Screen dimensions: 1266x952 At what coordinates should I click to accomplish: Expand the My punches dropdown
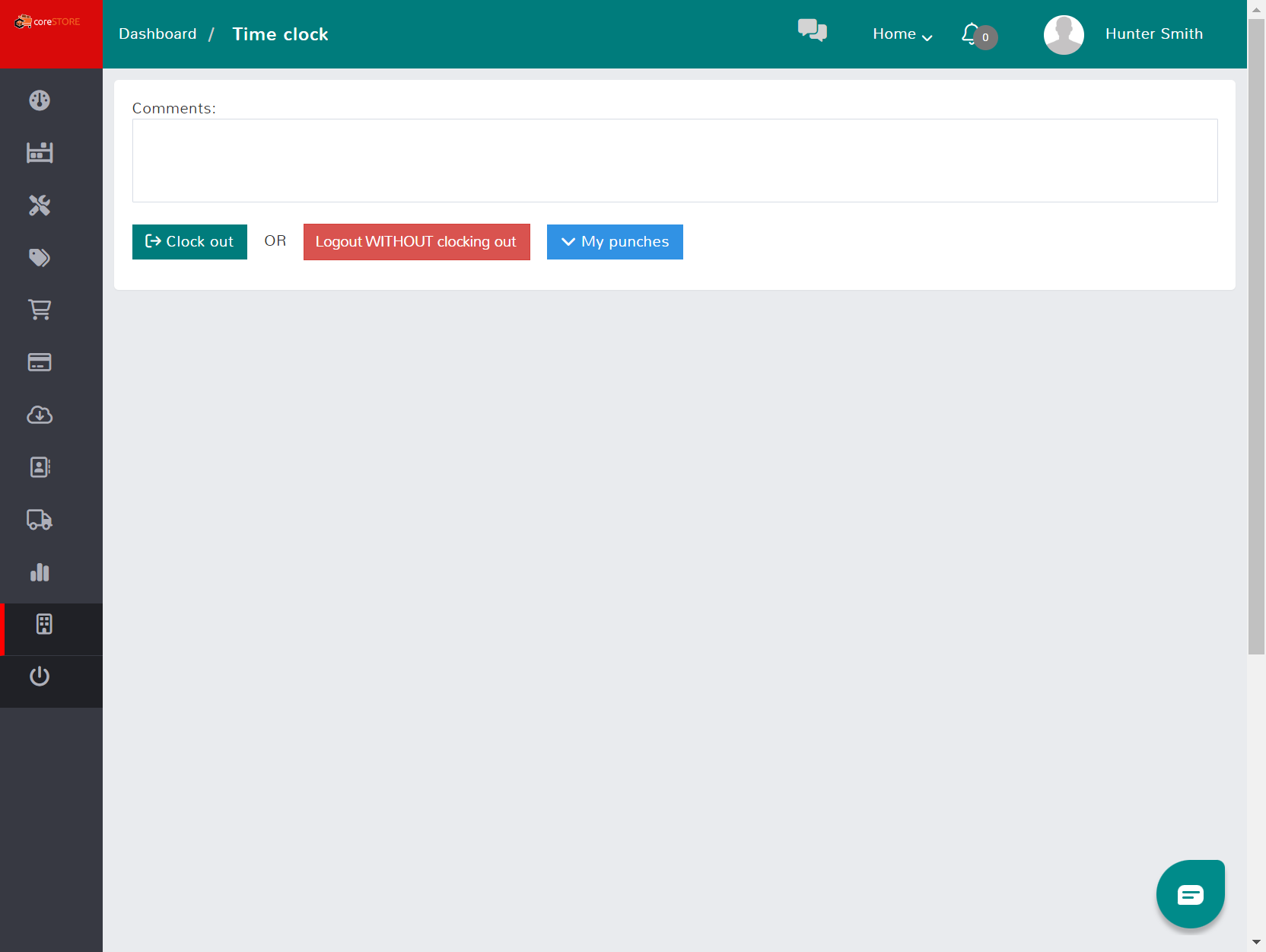[x=615, y=242]
